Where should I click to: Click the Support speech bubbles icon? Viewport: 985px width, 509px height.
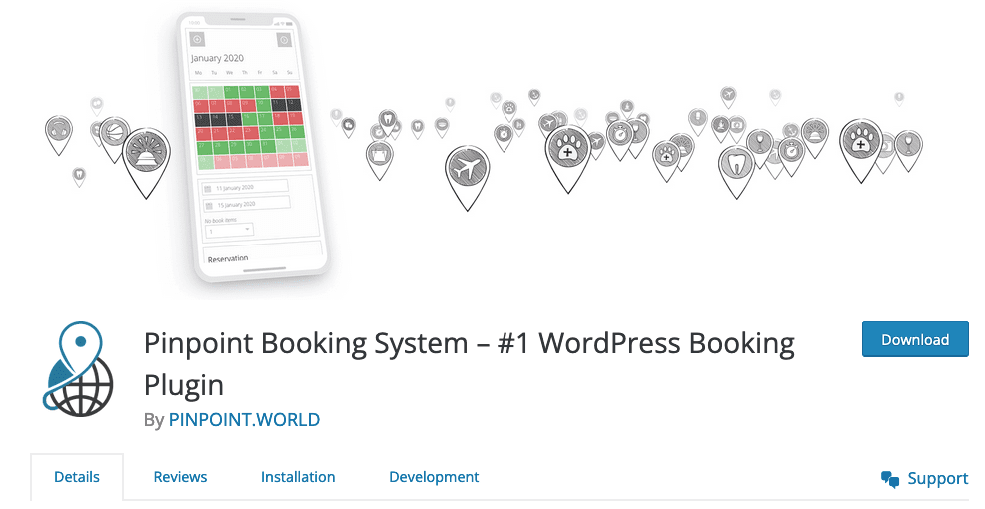click(x=890, y=479)
